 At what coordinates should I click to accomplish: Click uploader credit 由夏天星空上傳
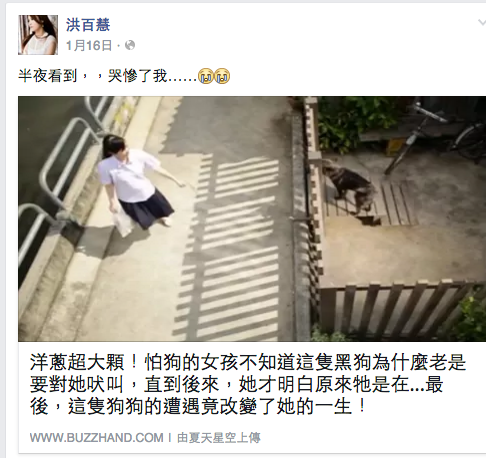(x=219, y=437)
